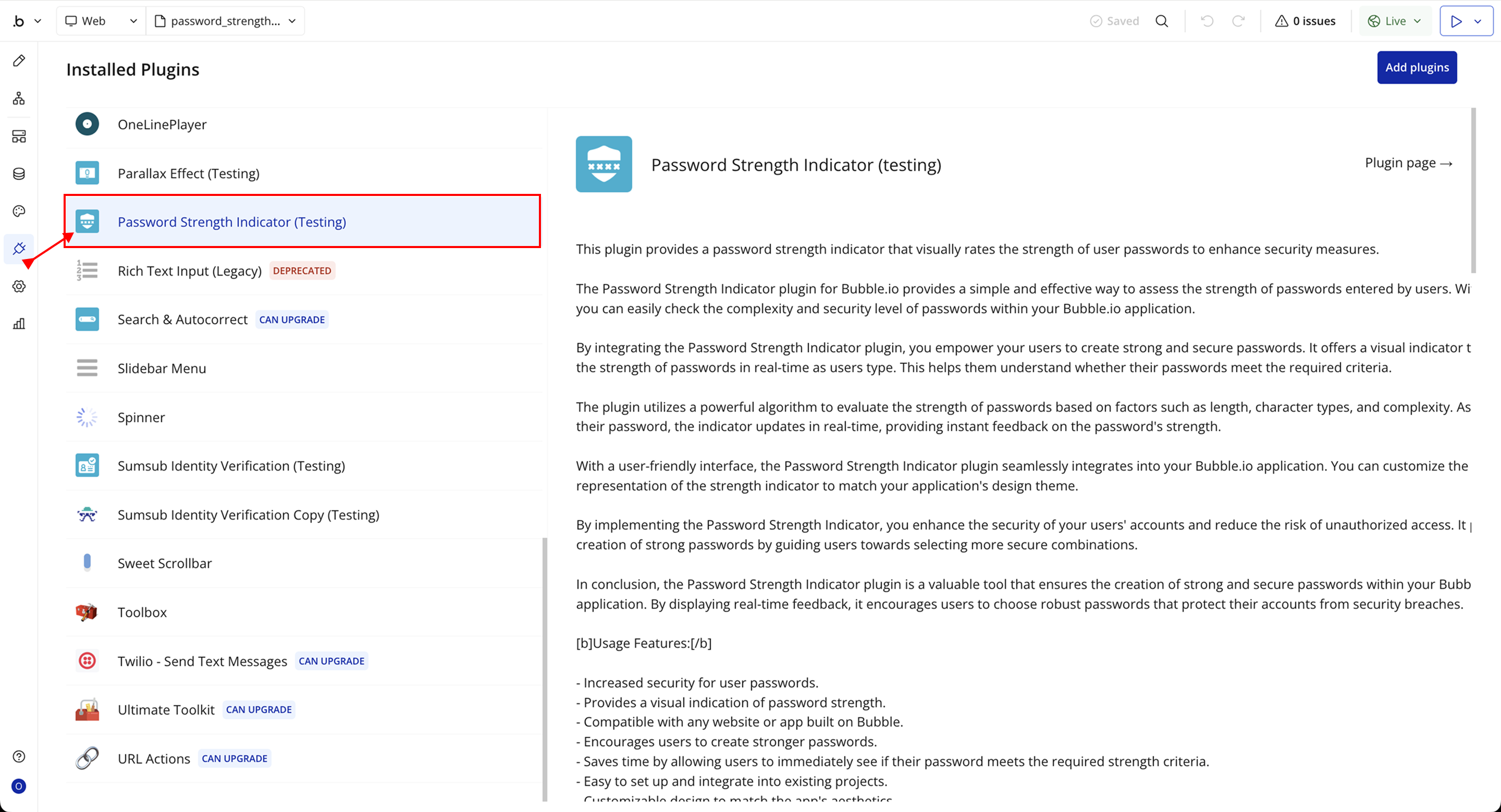Expand the Live version dropdown
This screenshot has height=812, width=1501.
tap(1394, 21)
